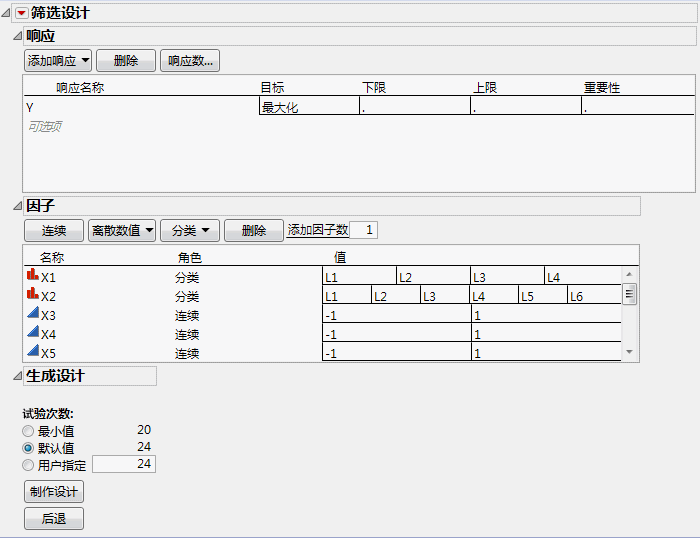Click X1 value cell L4
This screenshot has height=538, width=700.
pyautogui.click(x=583, y=276)
